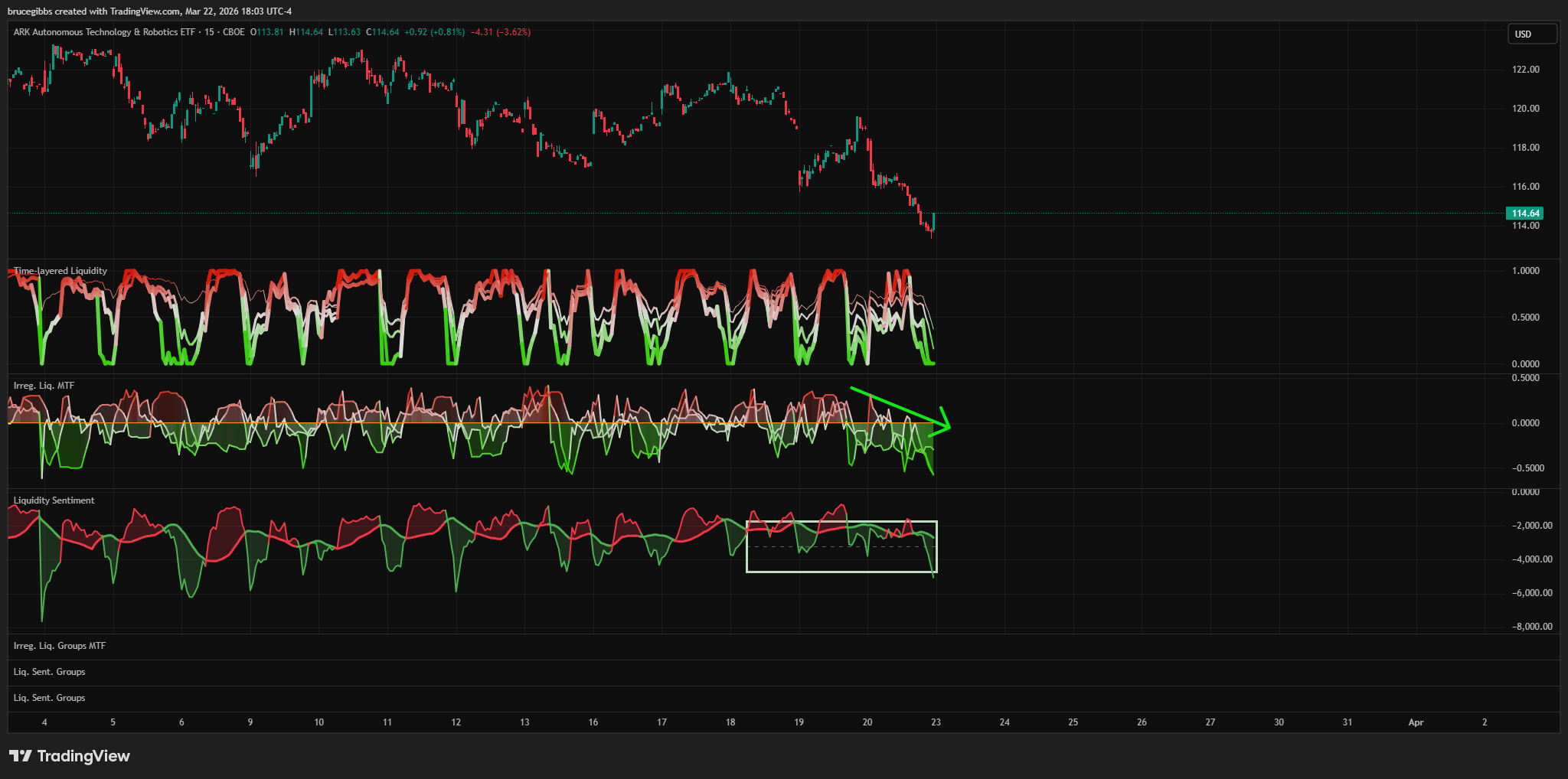Click the 122.00 price scale label
Screen dimensions: 1568x779
[1525, 70]
